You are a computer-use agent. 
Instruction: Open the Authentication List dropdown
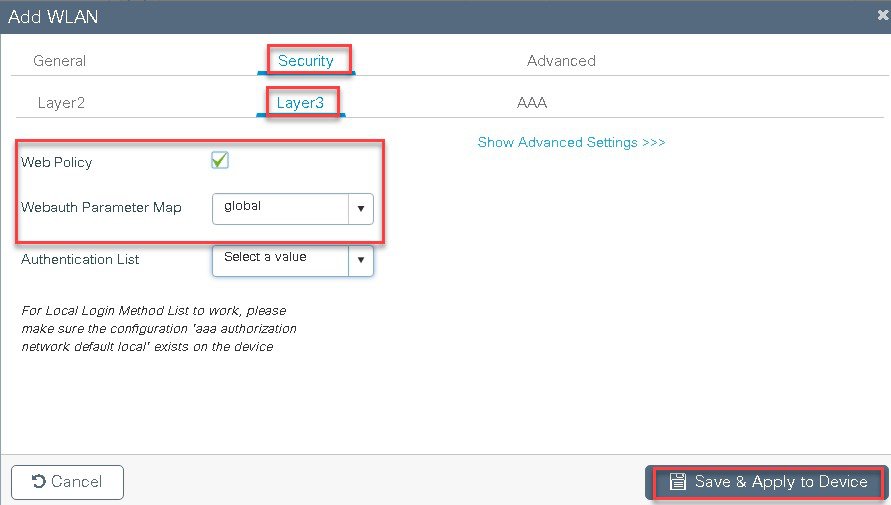(x=293, y=261)
